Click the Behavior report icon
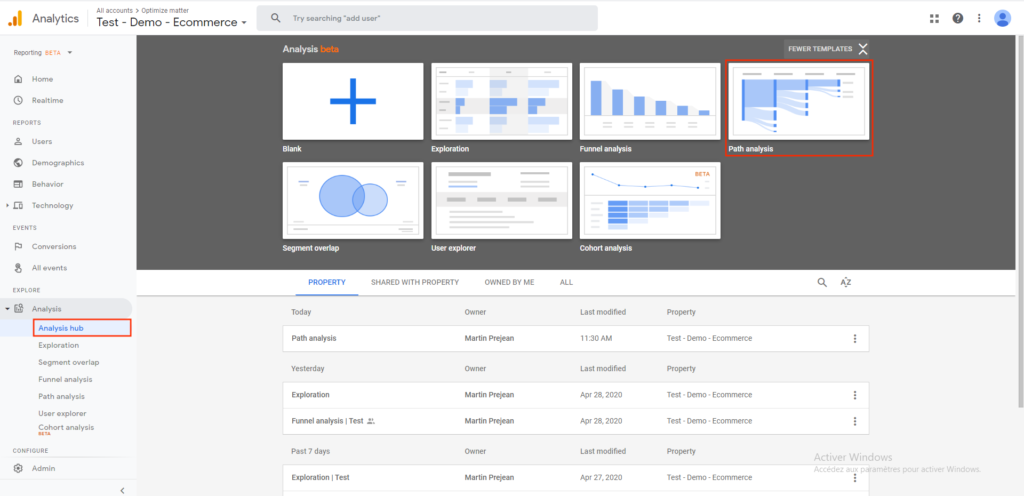Screen dimensions: 1024x496 (x=18, y=184)
